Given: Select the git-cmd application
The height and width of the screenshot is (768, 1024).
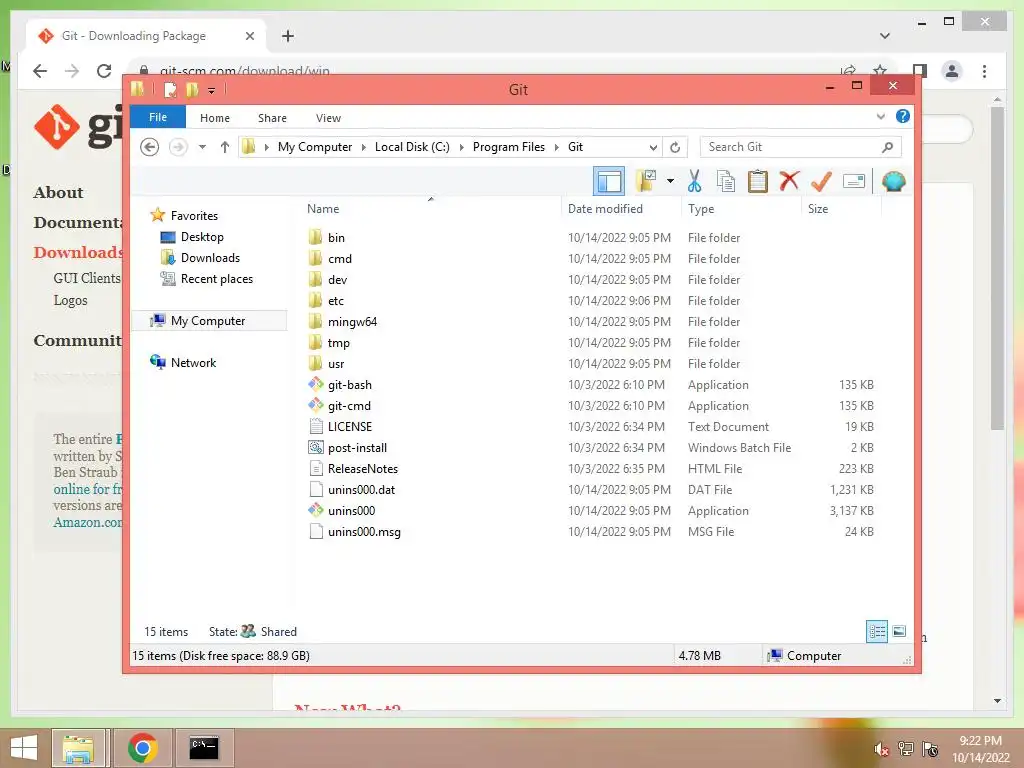Looking at the screenshot, I should click(x=349, y=406).
